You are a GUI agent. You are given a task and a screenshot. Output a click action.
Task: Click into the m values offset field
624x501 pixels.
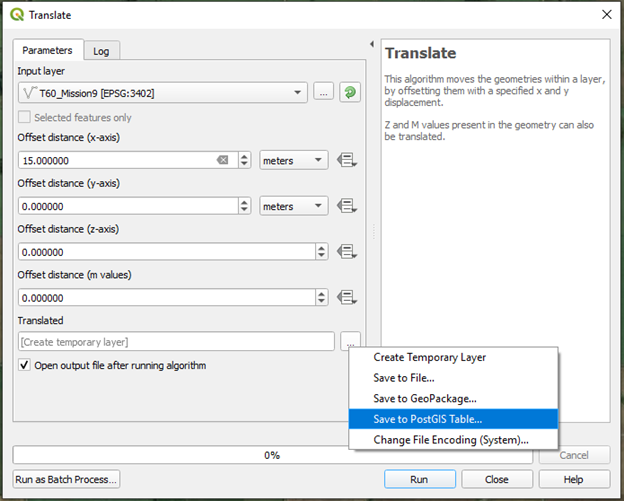point(167,298)
